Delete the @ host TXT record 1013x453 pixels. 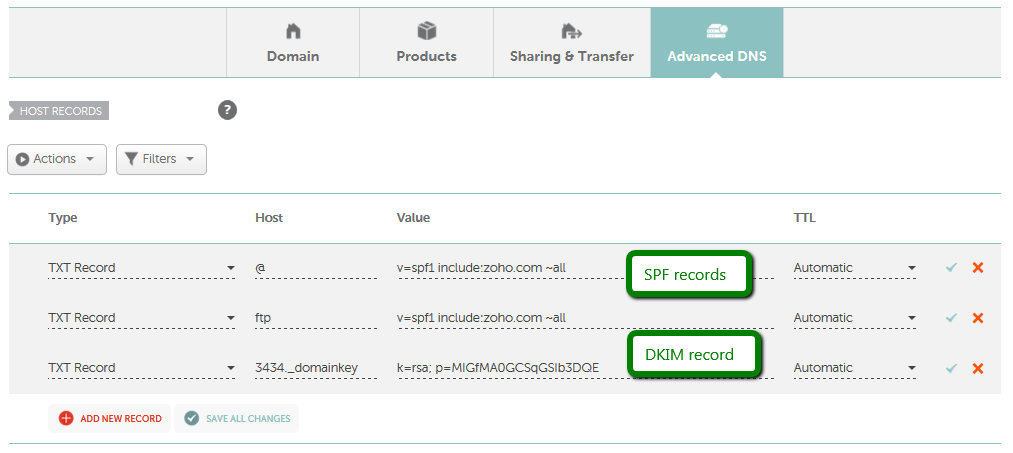point(978,268)
